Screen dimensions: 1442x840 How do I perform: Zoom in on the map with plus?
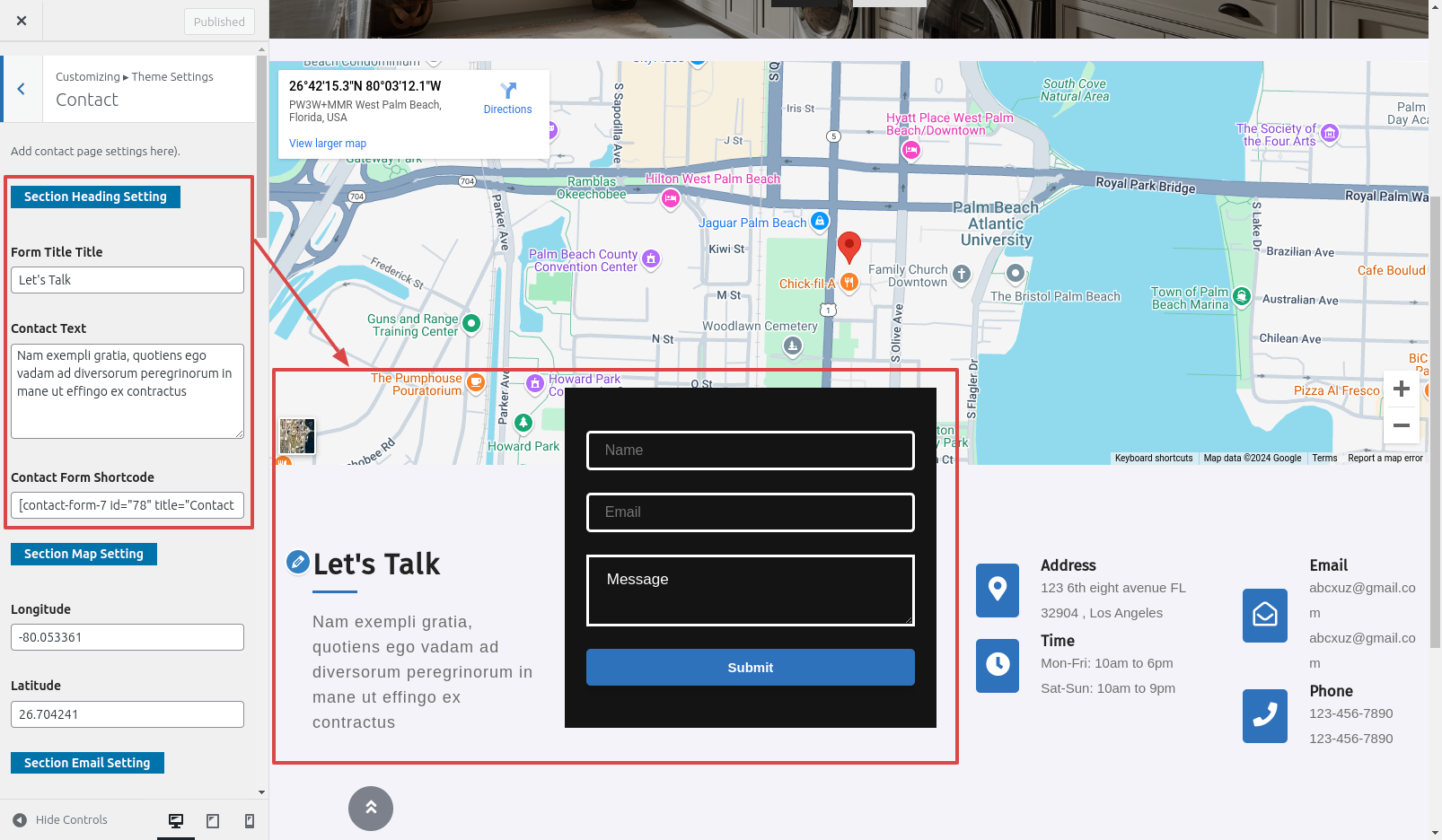point(1401,389)
